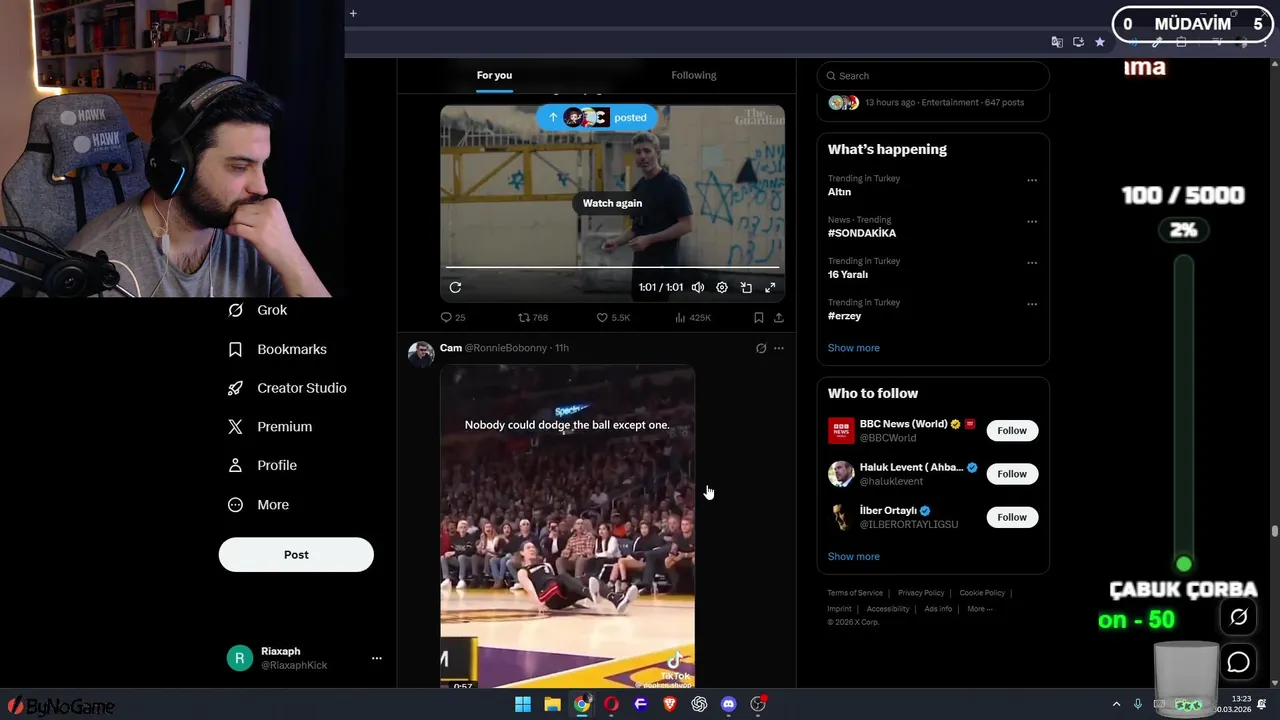Open video picture-in-picture icon
The width and height of the screenshot is (1280, 720).
tap(746, 287)
